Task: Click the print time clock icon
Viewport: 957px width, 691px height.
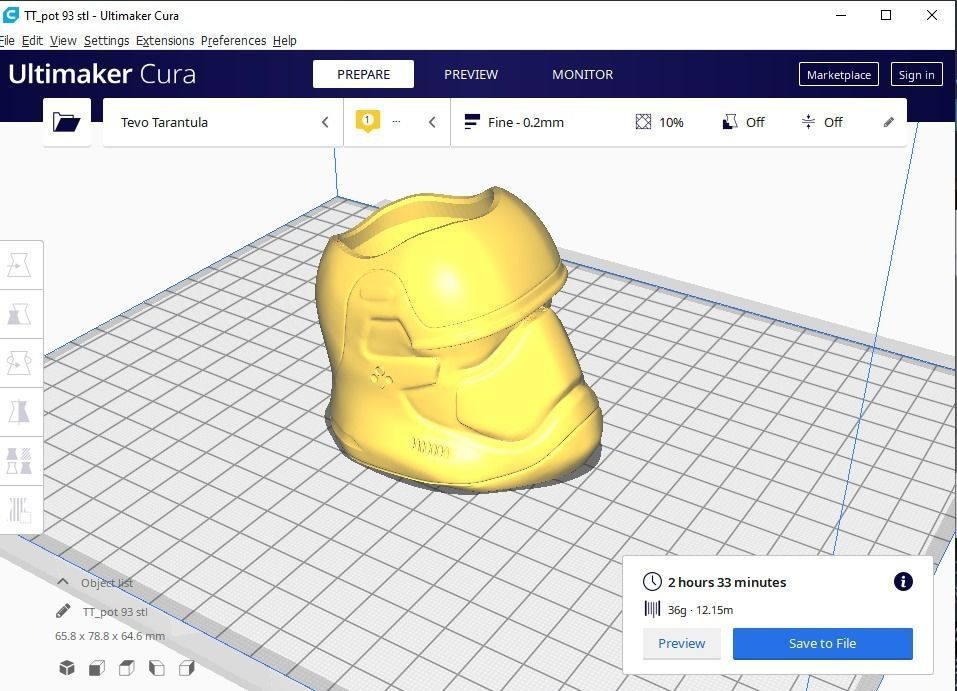Action: pyautogui.click(x=652, y=581)
